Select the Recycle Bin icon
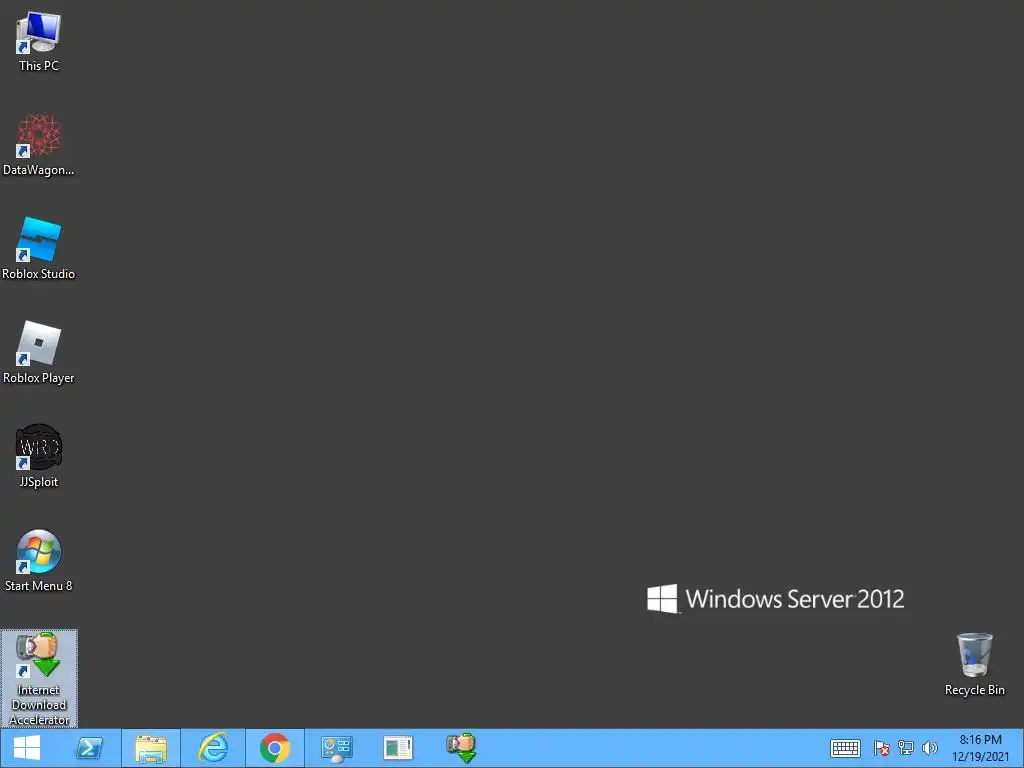 point(974,664)
